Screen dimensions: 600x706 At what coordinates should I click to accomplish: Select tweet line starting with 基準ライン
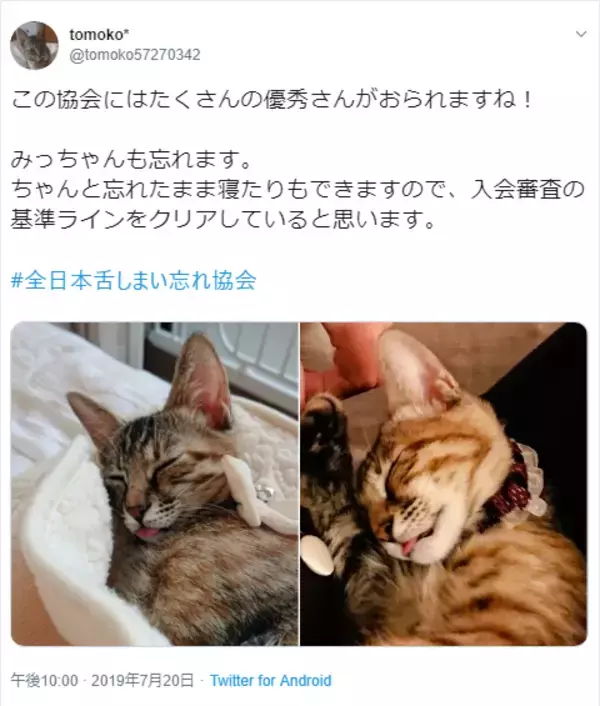223,220
